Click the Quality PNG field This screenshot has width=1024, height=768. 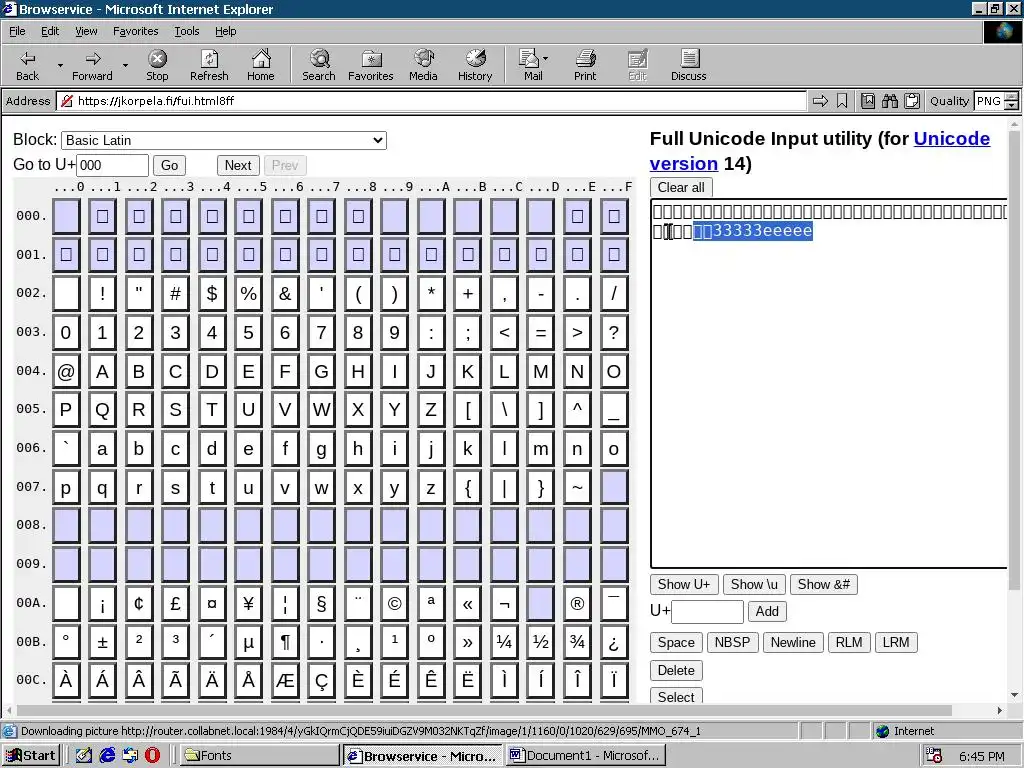click(x=989, y=101)
